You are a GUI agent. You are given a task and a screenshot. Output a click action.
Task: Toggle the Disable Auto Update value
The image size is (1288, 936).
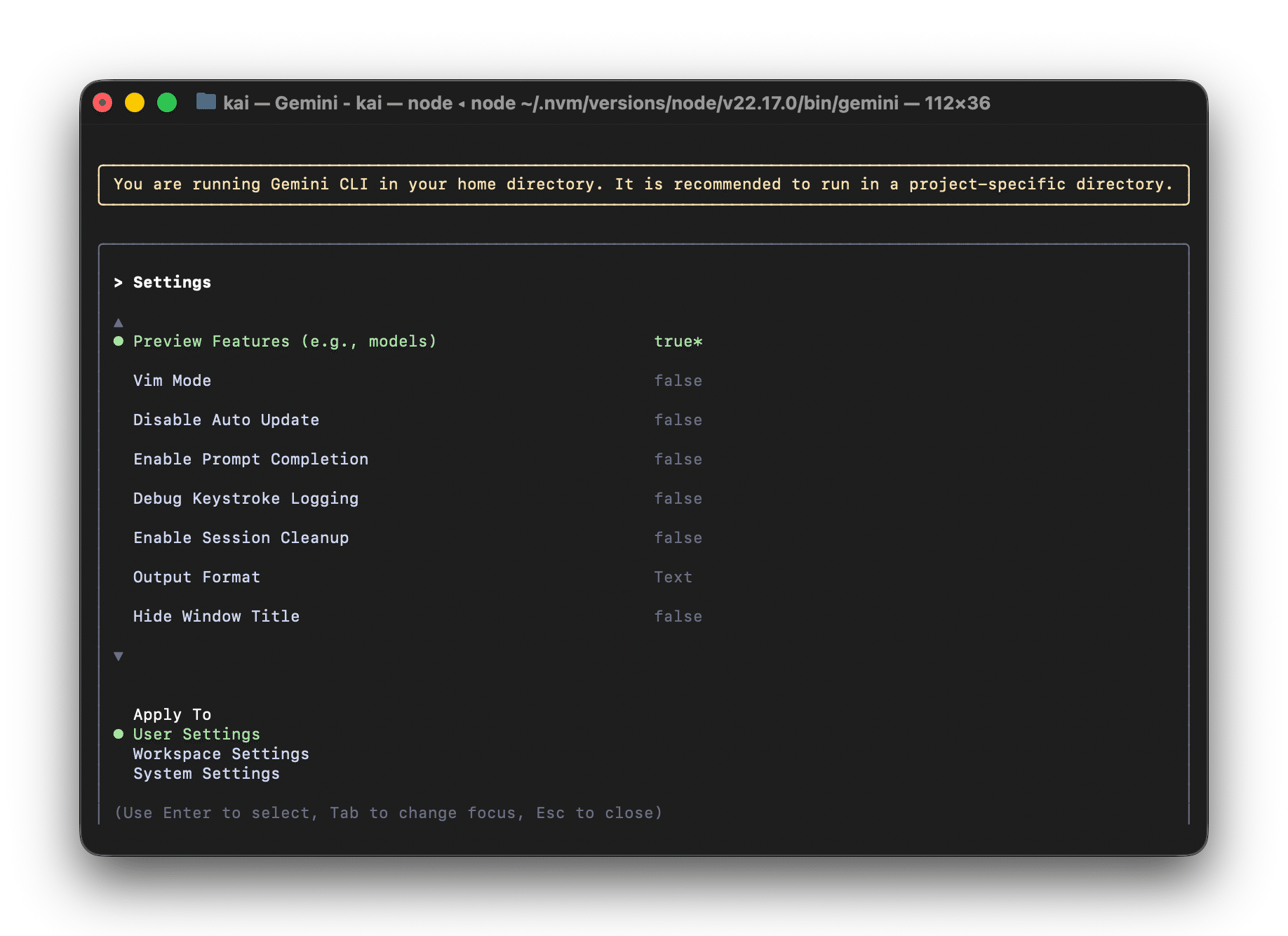[678, 420]
